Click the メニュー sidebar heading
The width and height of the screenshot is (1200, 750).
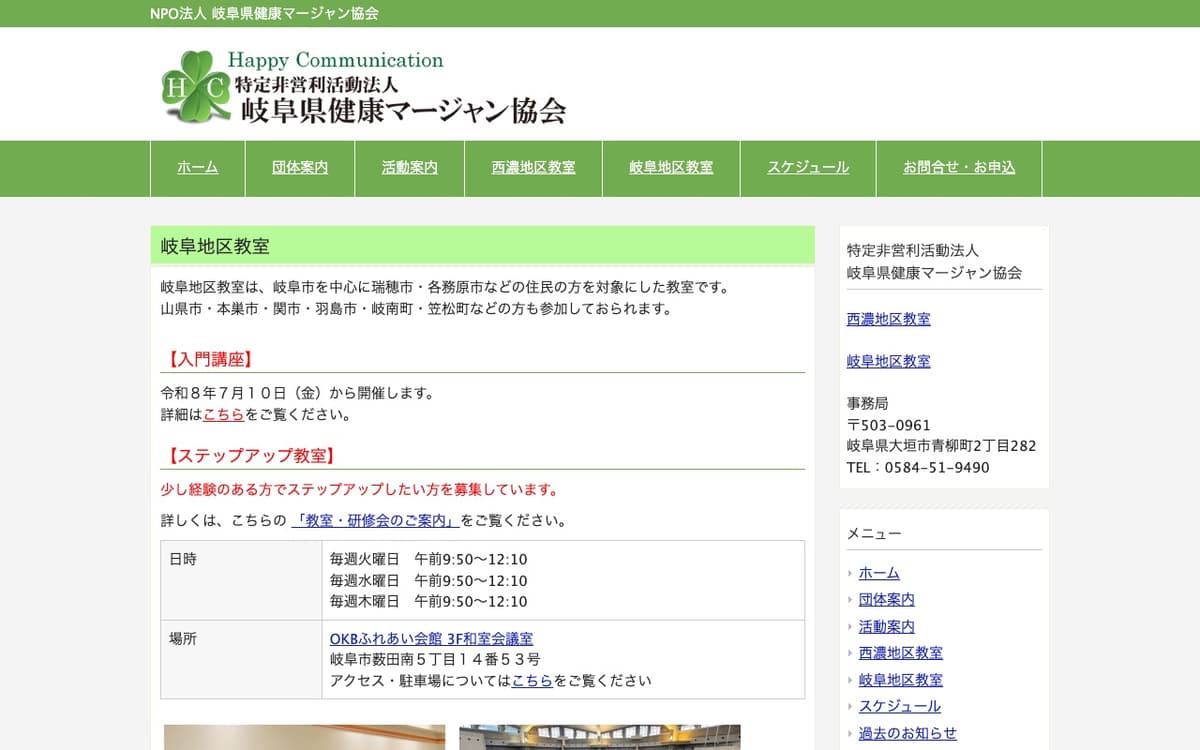pyautogui.click(x=874, y=534)
